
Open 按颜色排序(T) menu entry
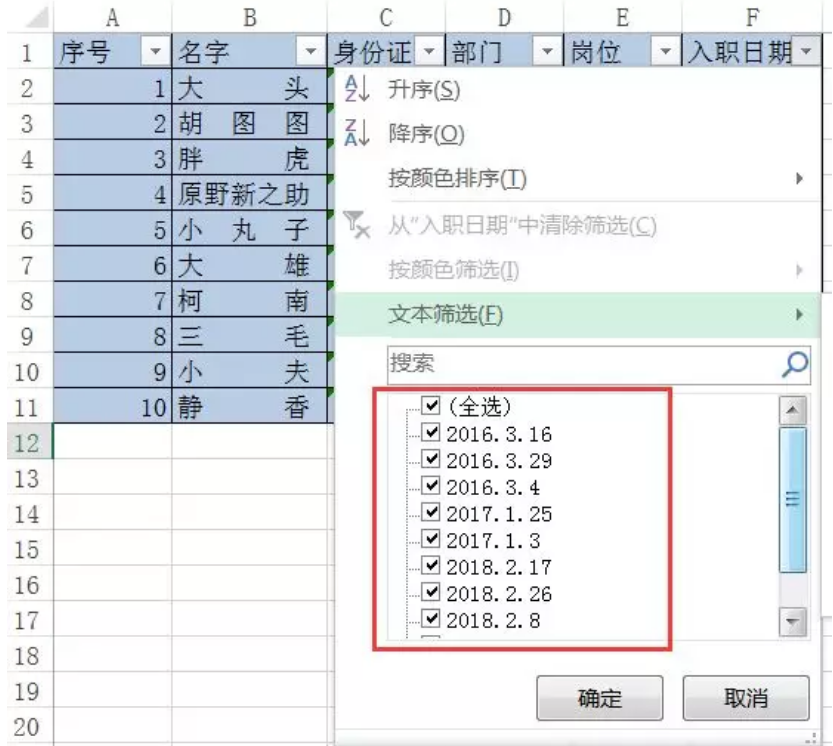(578, 179)
